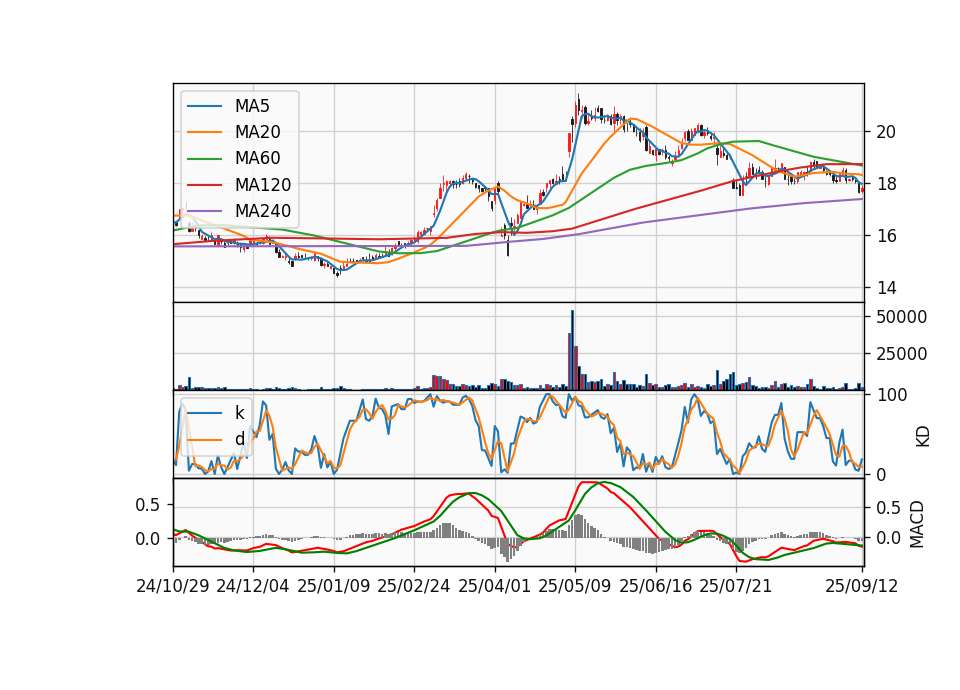Screen dimensions: 960x690
Task: Click the 25/05/09 date axis label
Action: [575, 586]
